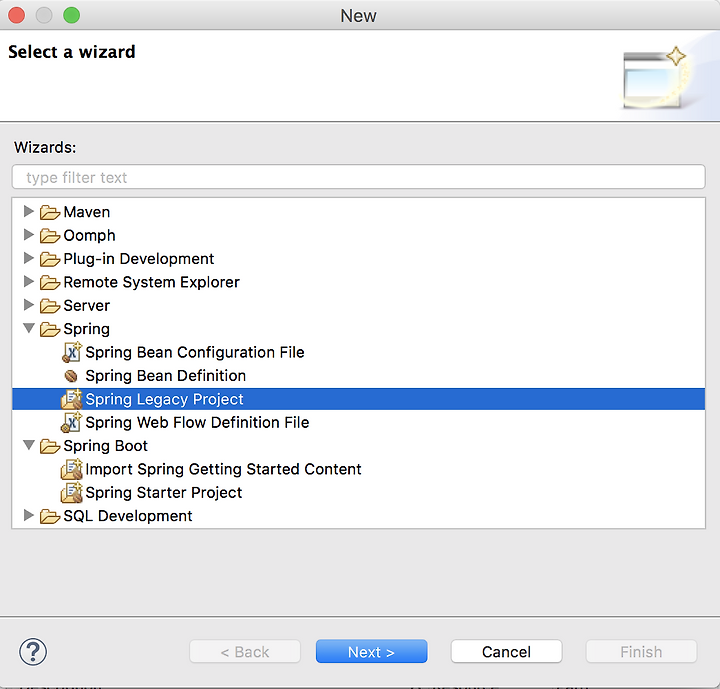
Task: Click the < Back button
Action: point(245,651)
